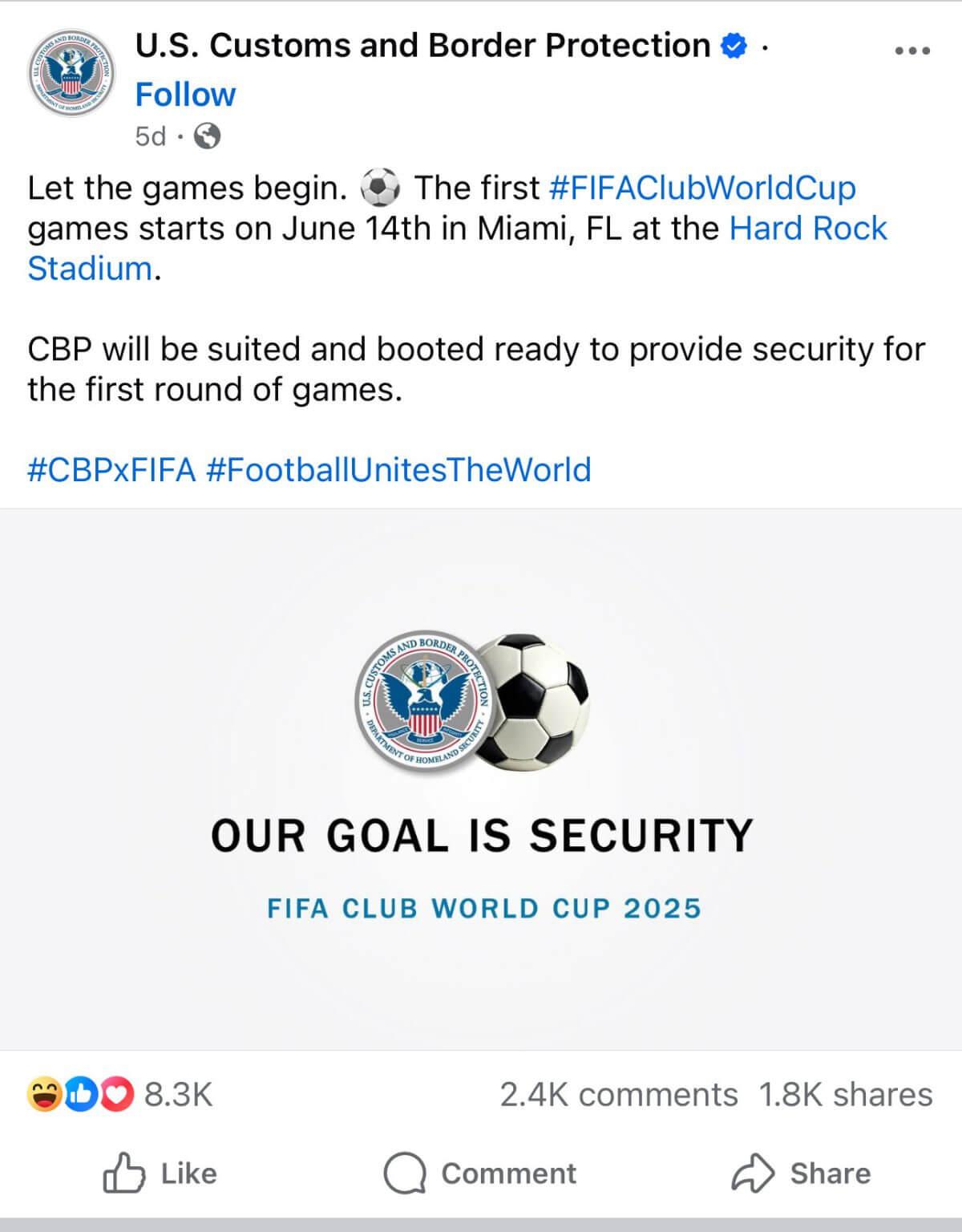Open the 8.3K reactions count
Viewport: 962px width, 1232px height.
point(179,1095)
